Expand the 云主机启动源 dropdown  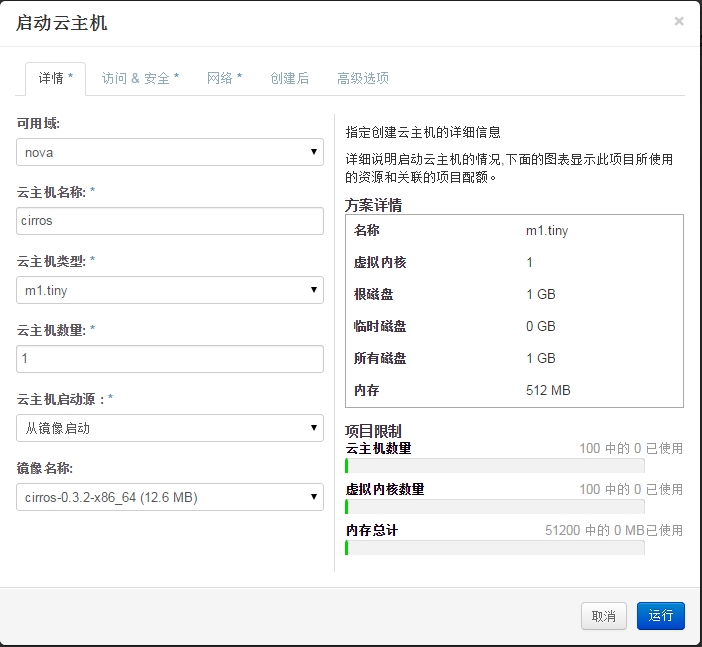170,428
